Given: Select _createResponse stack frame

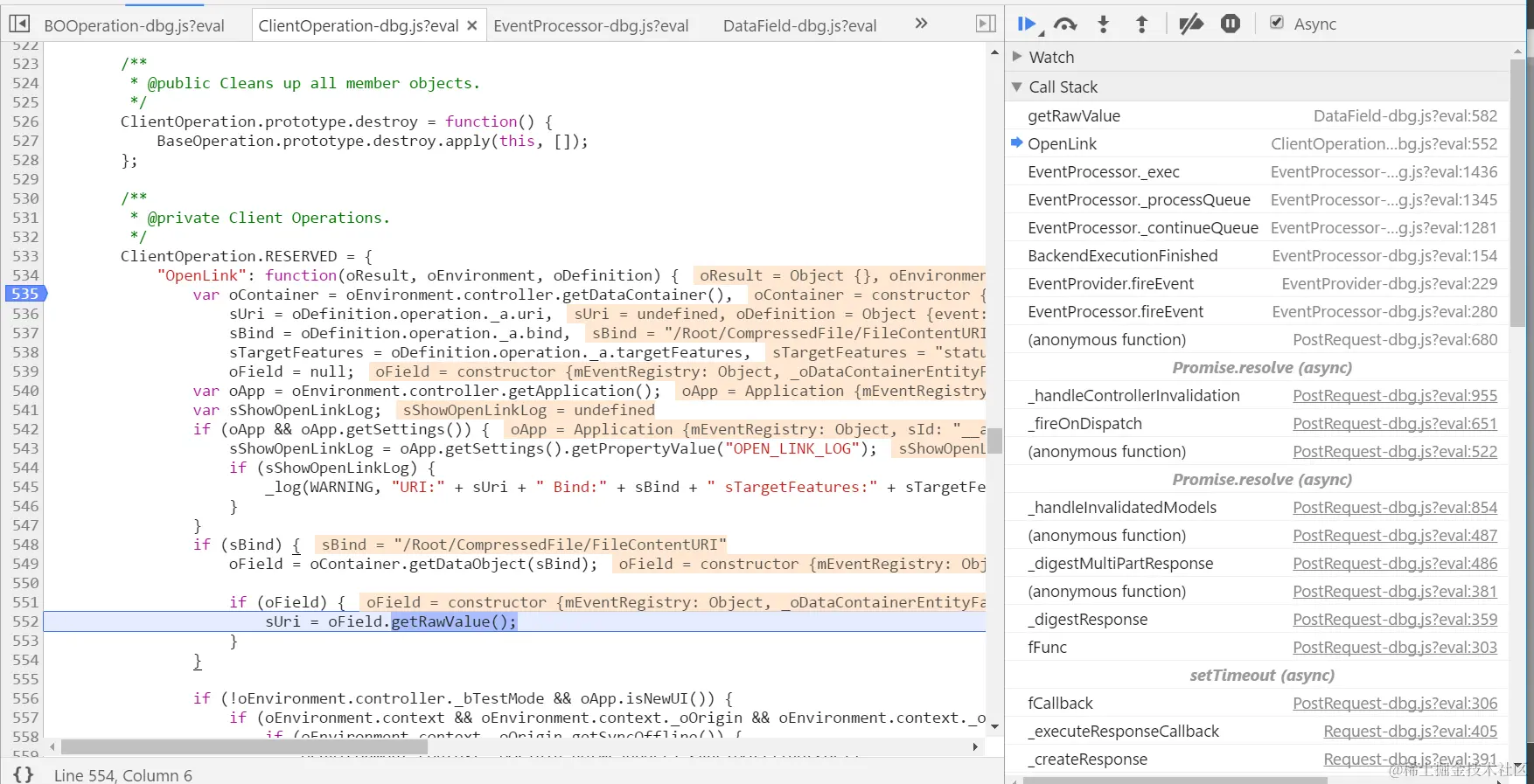Looking at the screenshot, I should tap(1258, 760).
